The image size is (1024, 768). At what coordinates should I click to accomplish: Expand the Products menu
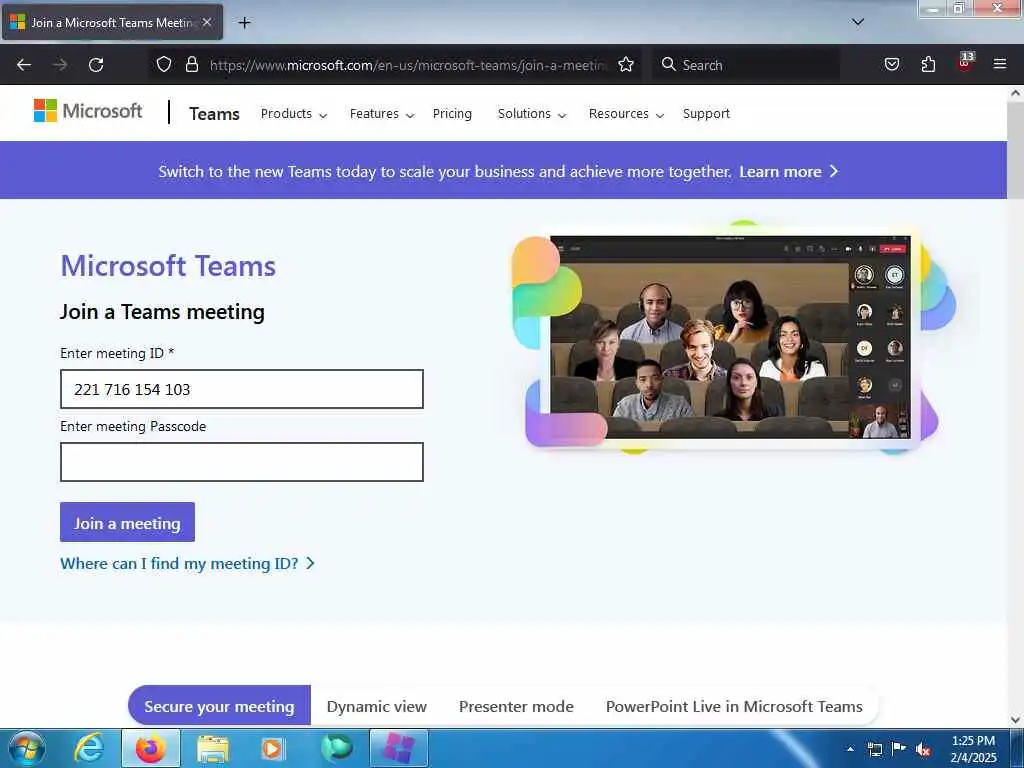[x=294, y=114]
